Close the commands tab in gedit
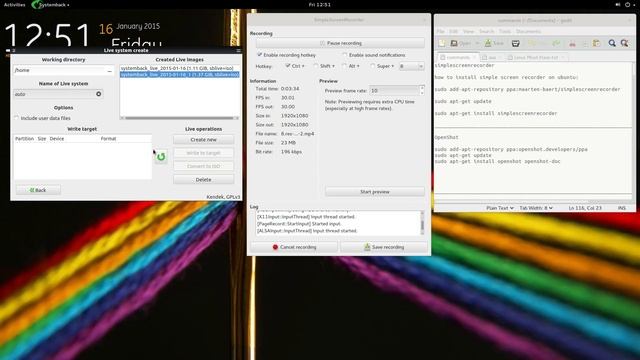The width and height of the screenshot is (640, 360). pos(474,58)
